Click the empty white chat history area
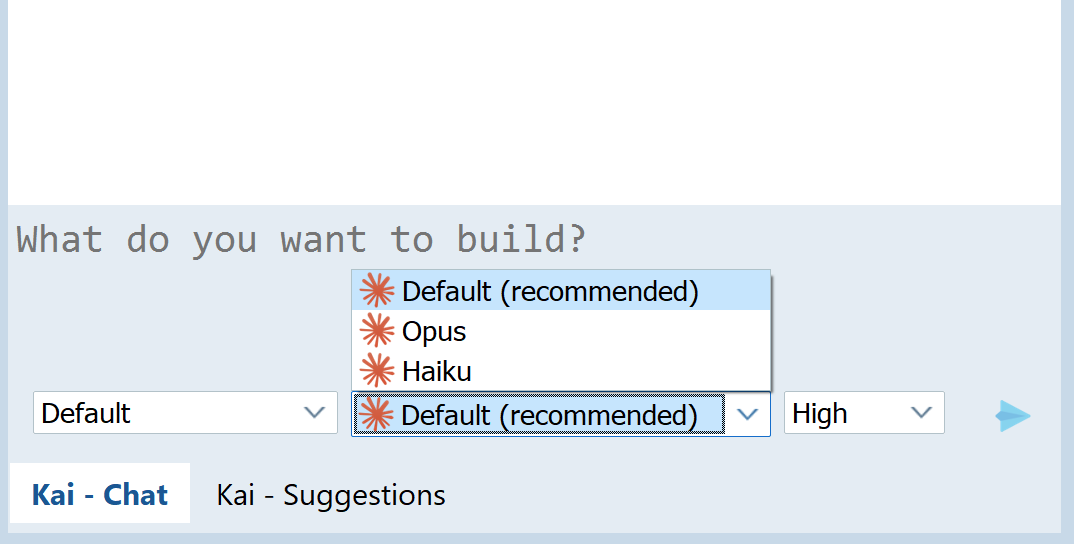This screenshot has width=1074, height=544. pos(534,103)
